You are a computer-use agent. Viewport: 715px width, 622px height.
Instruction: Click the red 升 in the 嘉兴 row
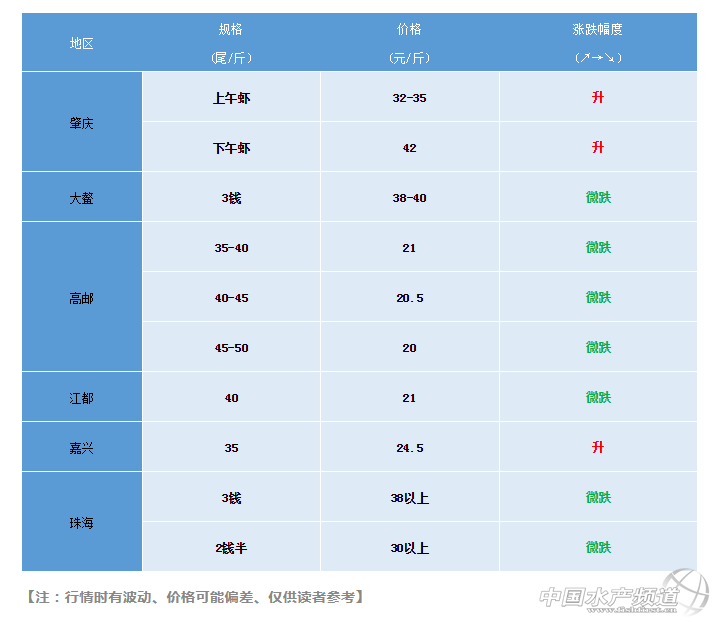[x=598, y=448]
